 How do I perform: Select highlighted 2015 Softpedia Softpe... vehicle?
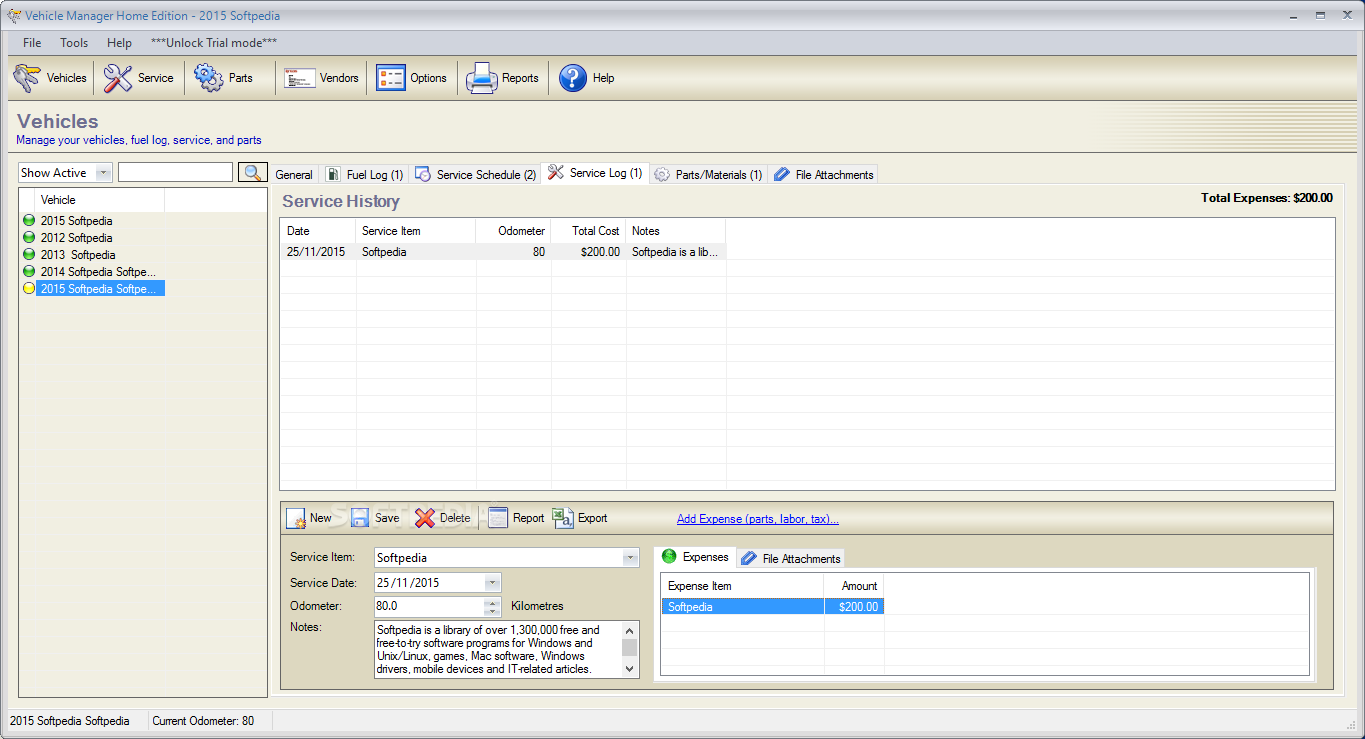click(100, 289)
